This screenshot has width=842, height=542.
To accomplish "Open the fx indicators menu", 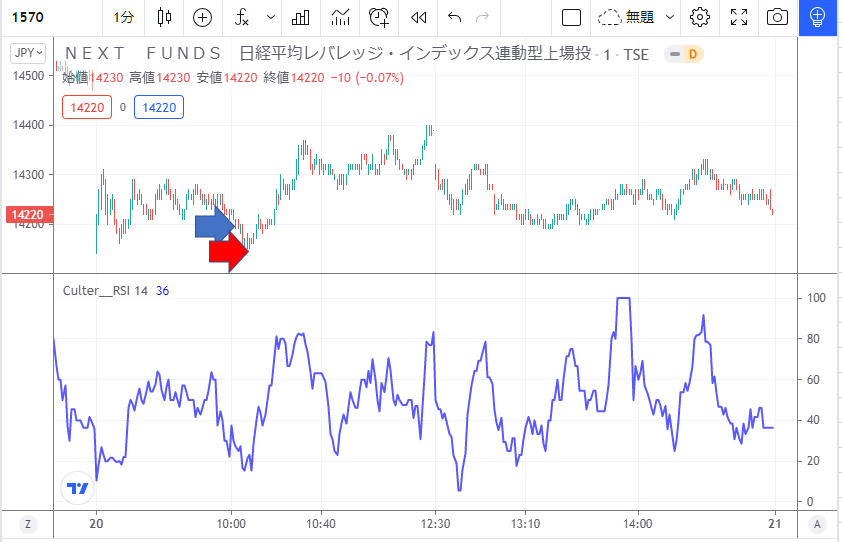I will click(x=242, y=17).
